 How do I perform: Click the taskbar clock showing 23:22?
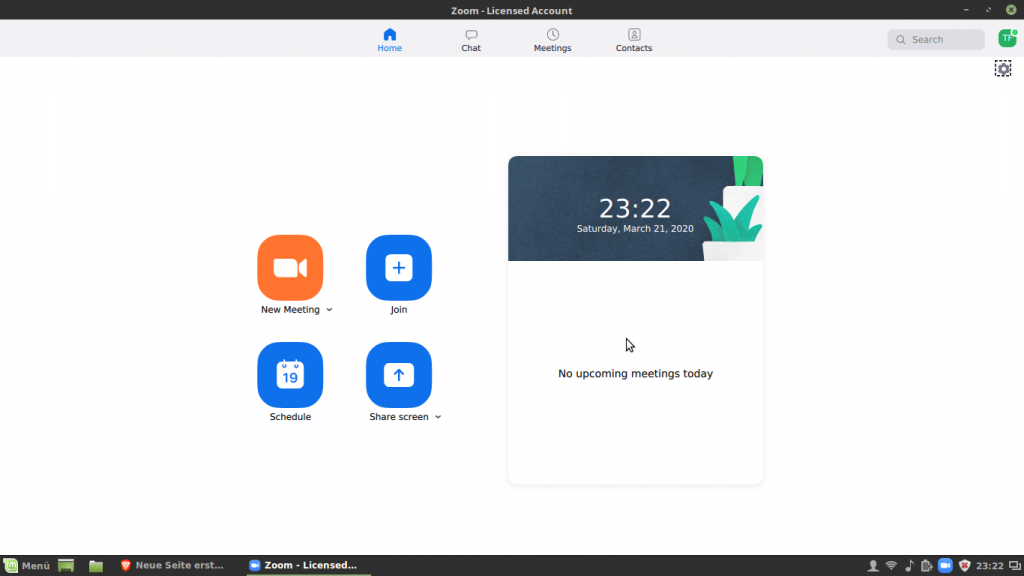[x=989, y=566]
